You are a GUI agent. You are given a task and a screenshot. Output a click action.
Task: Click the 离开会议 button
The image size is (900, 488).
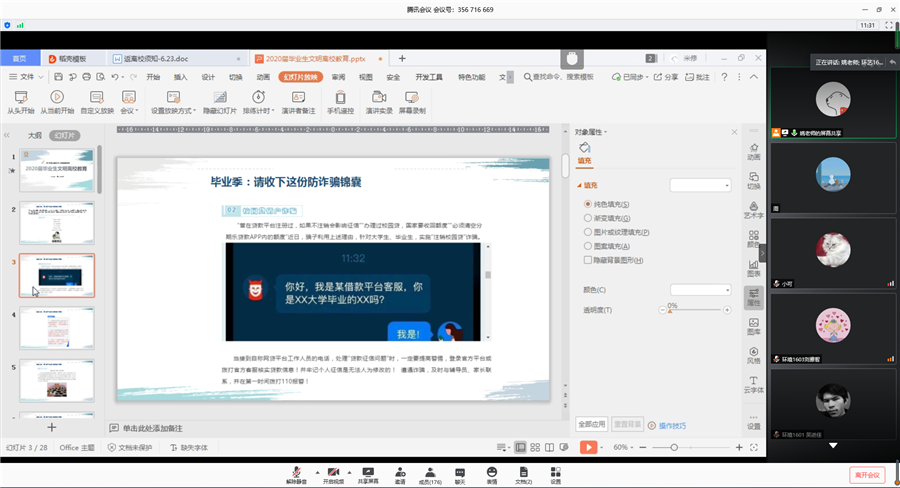pos(866,474)
